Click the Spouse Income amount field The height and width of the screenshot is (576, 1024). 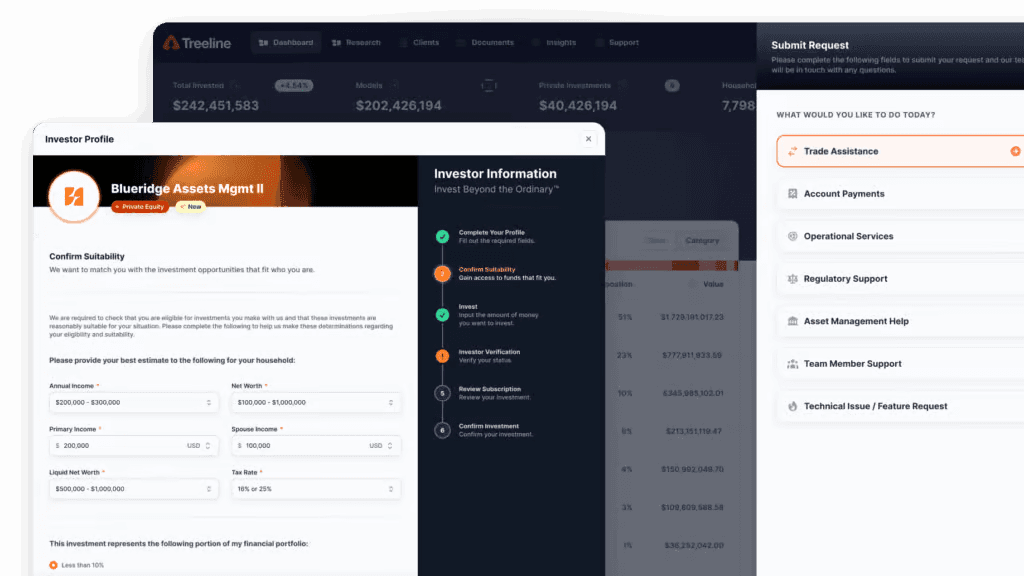coord(300,445)
